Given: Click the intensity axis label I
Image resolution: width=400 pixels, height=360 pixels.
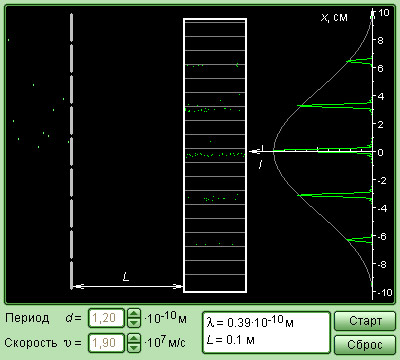Looking at the screenshot, I should click(261, 164).
